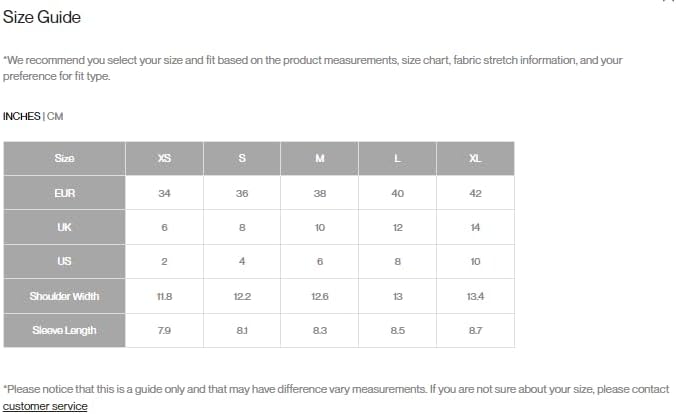Select the XL size column header

(475, 158)
